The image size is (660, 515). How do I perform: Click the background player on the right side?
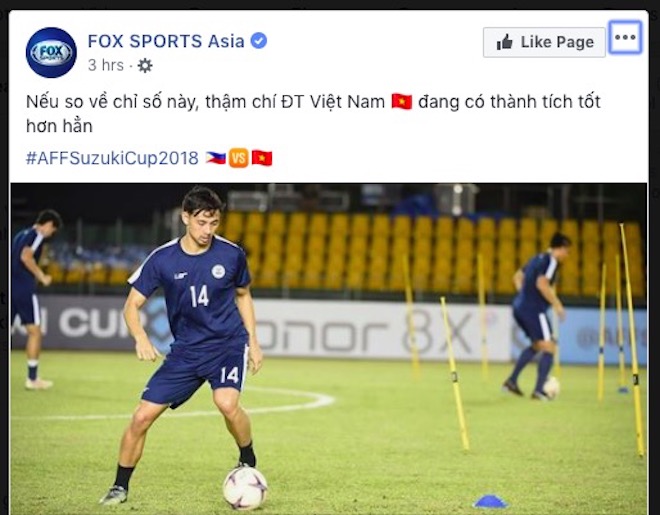535,316
